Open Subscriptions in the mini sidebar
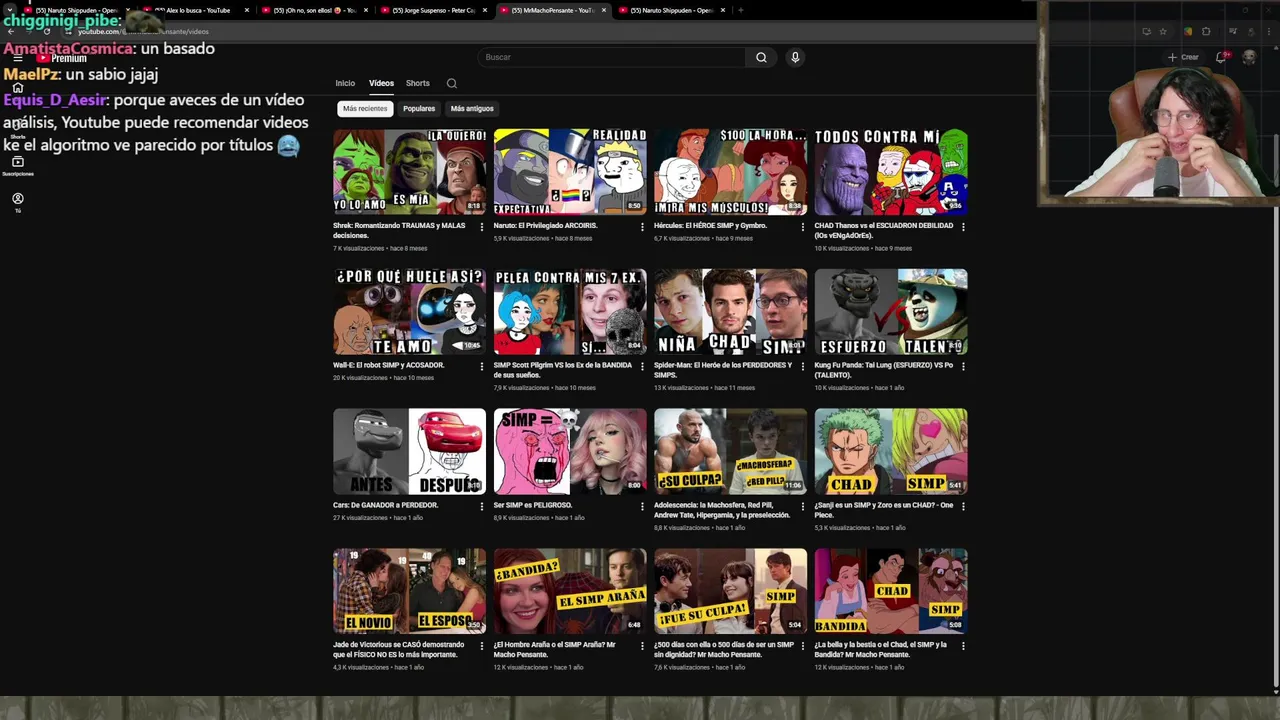The image size is (1280, 720). pyautogui.click(x=17, y=165)
